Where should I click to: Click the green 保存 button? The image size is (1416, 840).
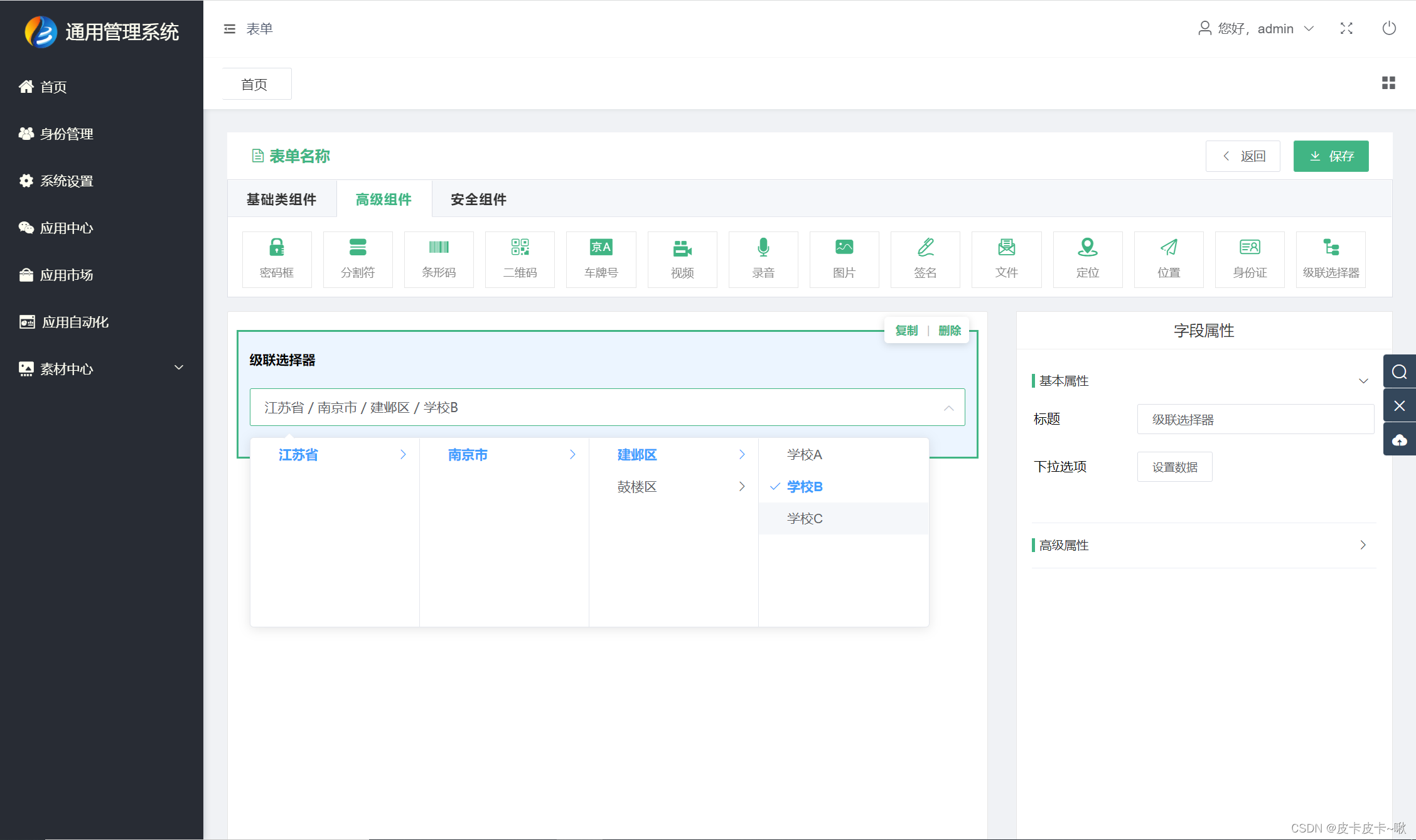[x=1331, y=156]
